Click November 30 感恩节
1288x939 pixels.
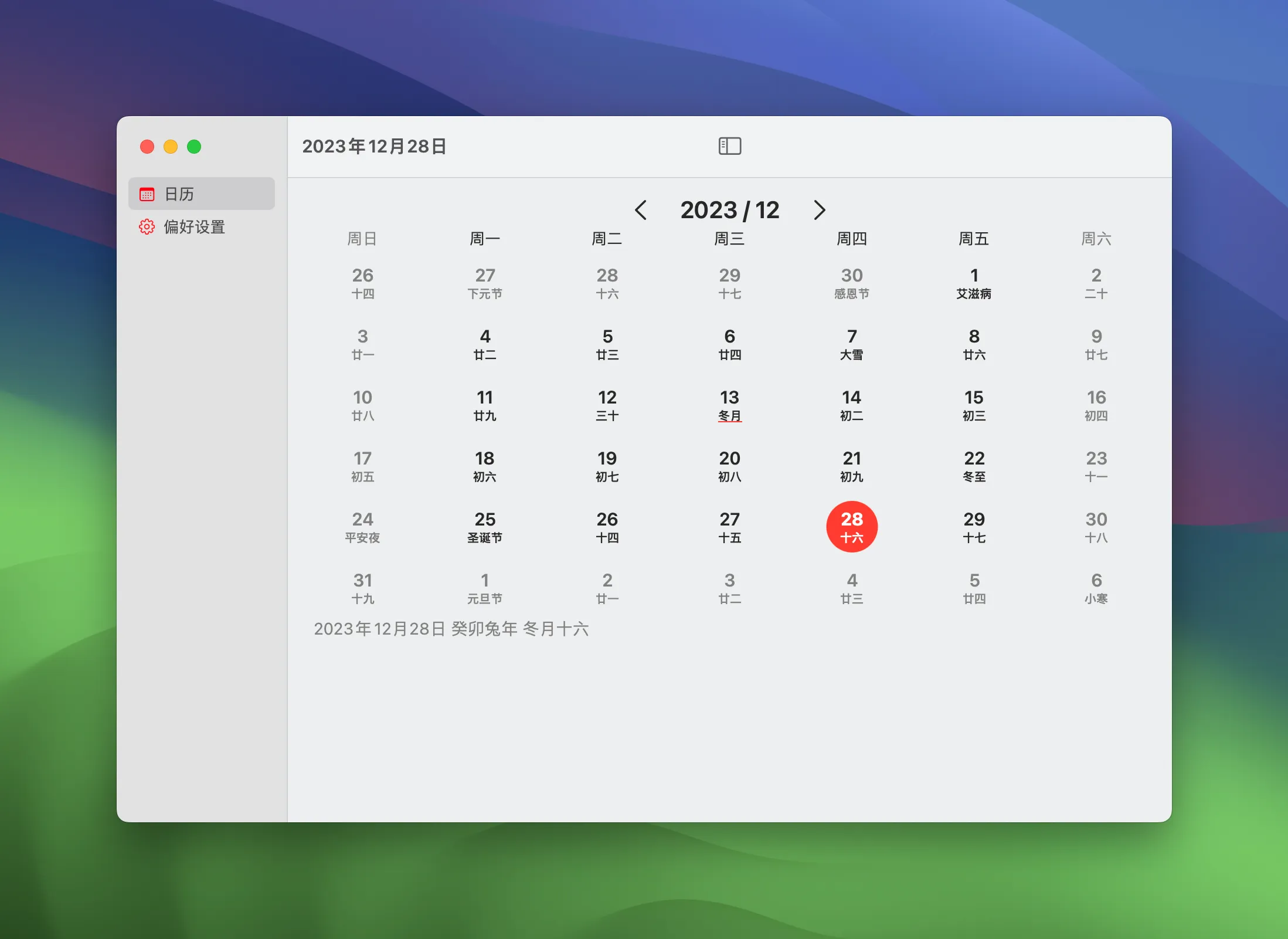tap(851, 283)
